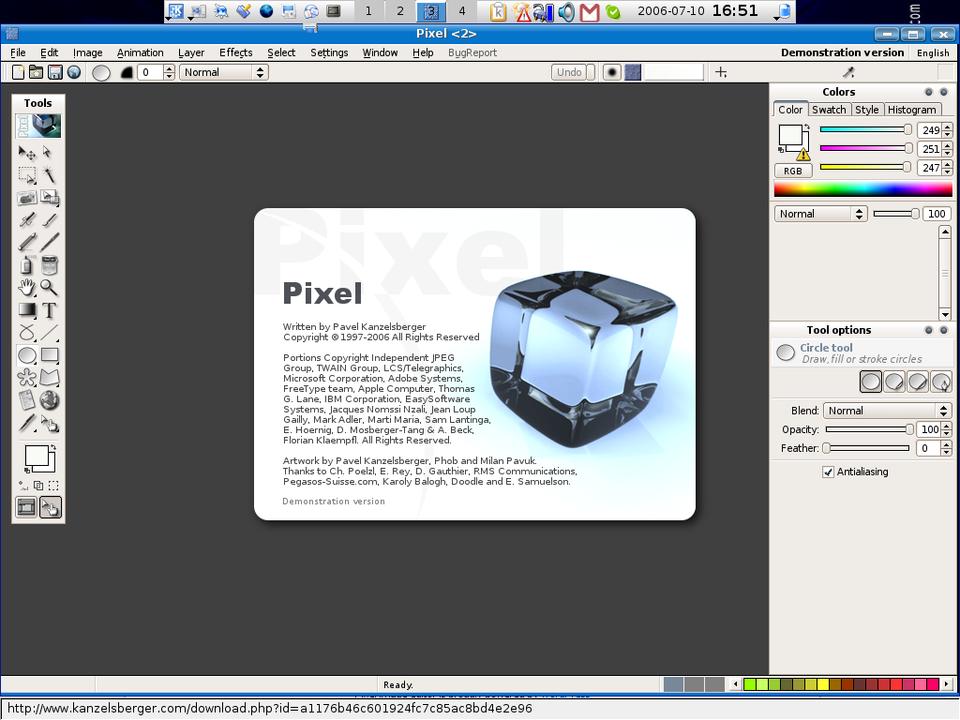Switch to the Swatch tab
960x720 pixels.
829,110
